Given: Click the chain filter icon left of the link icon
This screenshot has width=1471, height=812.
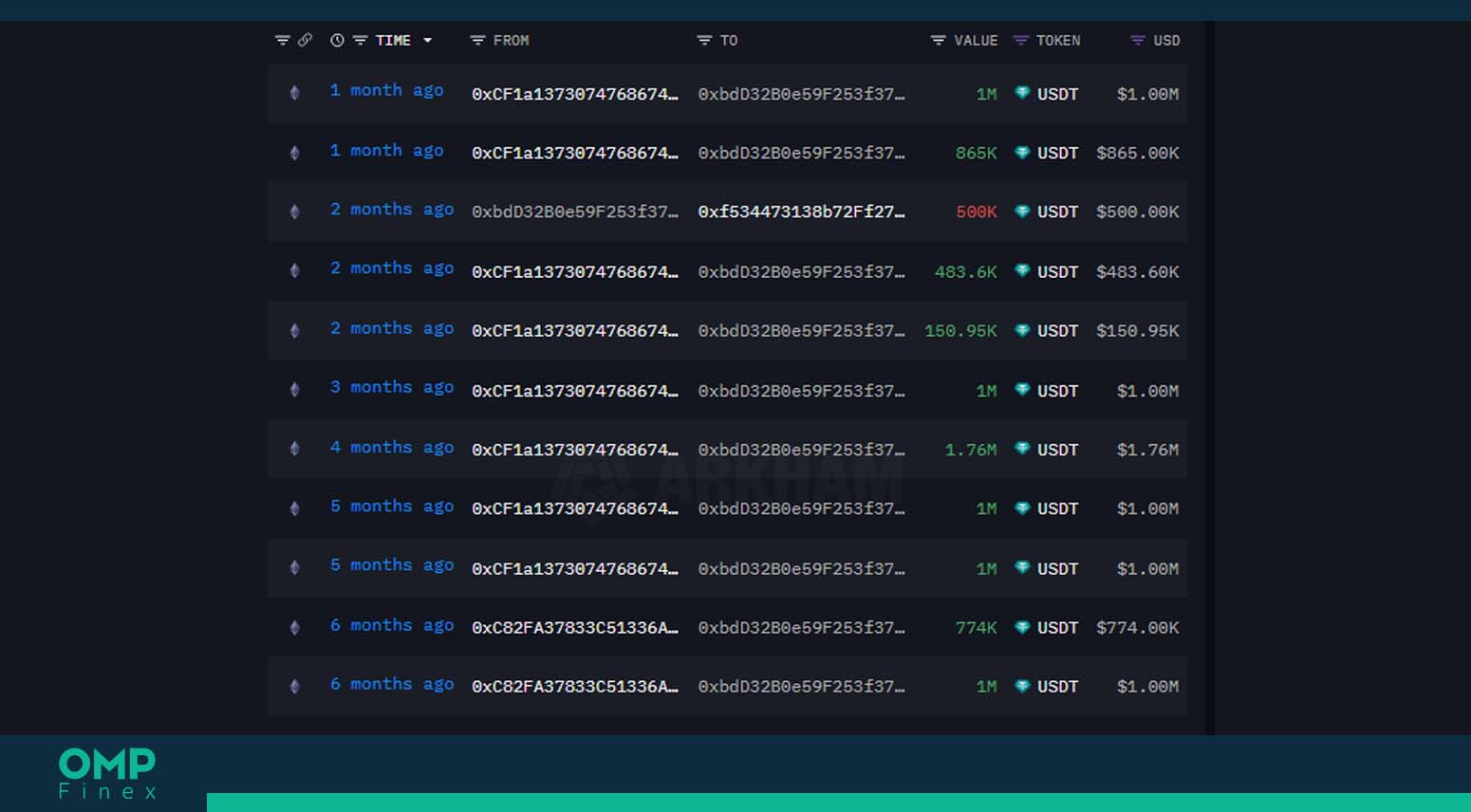Looking at the screenshot, I should (x=282, y=40).
